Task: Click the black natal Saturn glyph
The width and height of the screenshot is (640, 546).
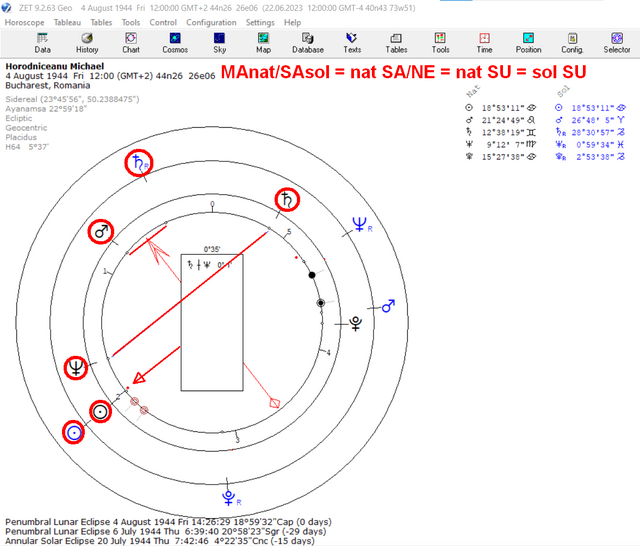Action: [x=287, y=200]
